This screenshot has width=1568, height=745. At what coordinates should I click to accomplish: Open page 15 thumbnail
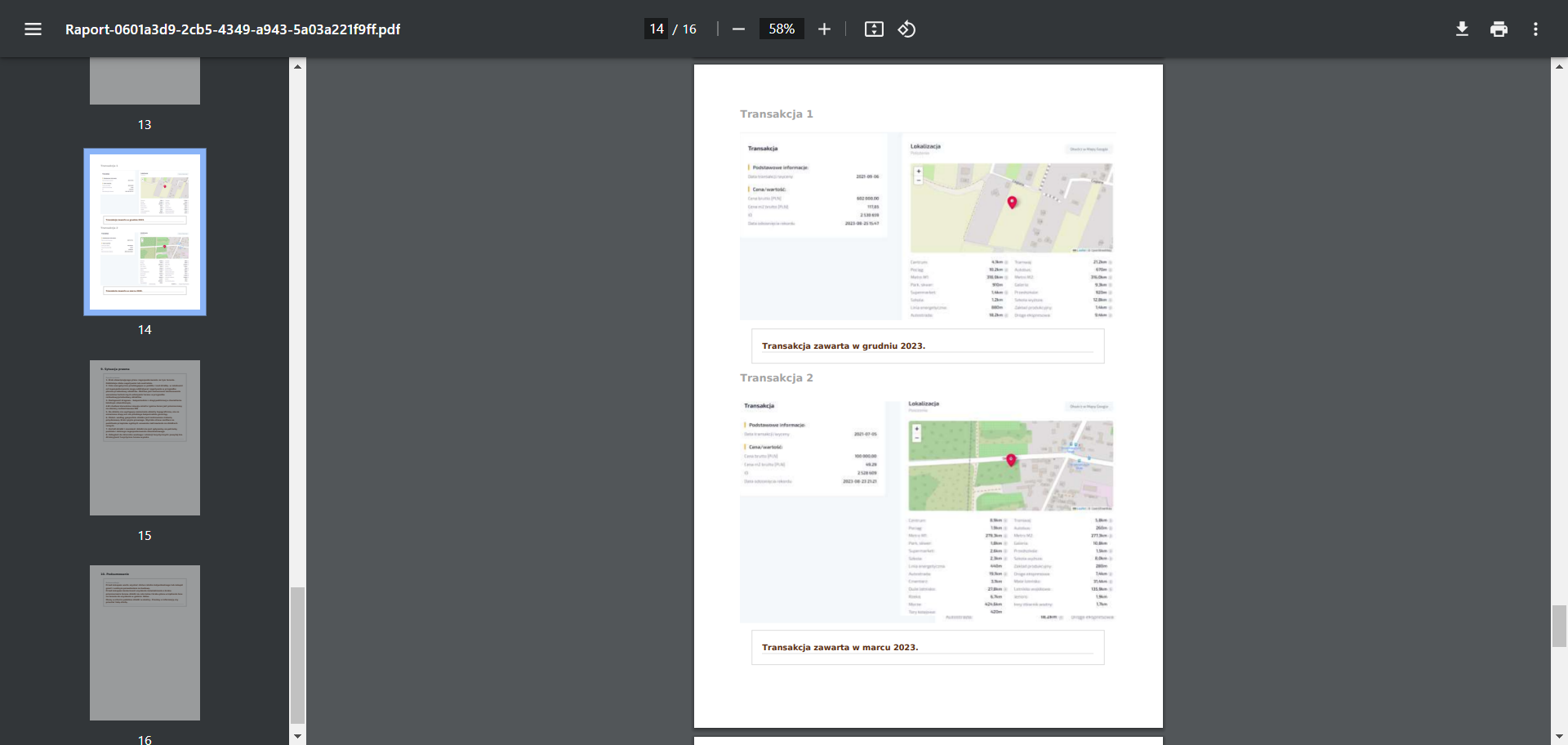coord(145,438)
